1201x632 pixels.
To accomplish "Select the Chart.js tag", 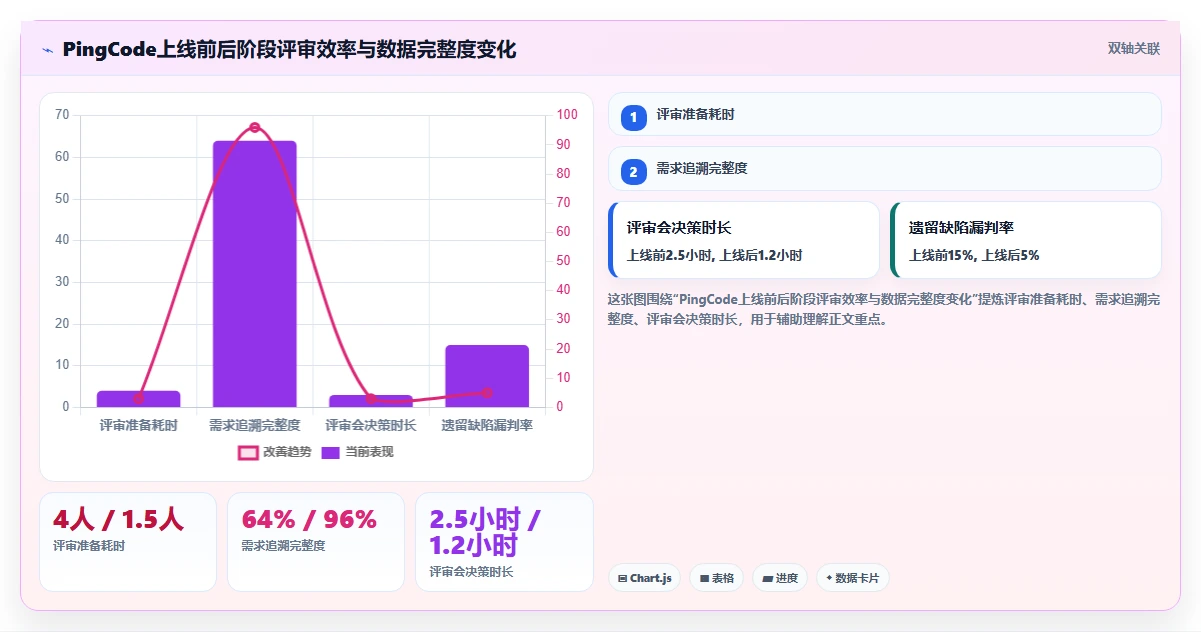I will [x=644, y=578].
